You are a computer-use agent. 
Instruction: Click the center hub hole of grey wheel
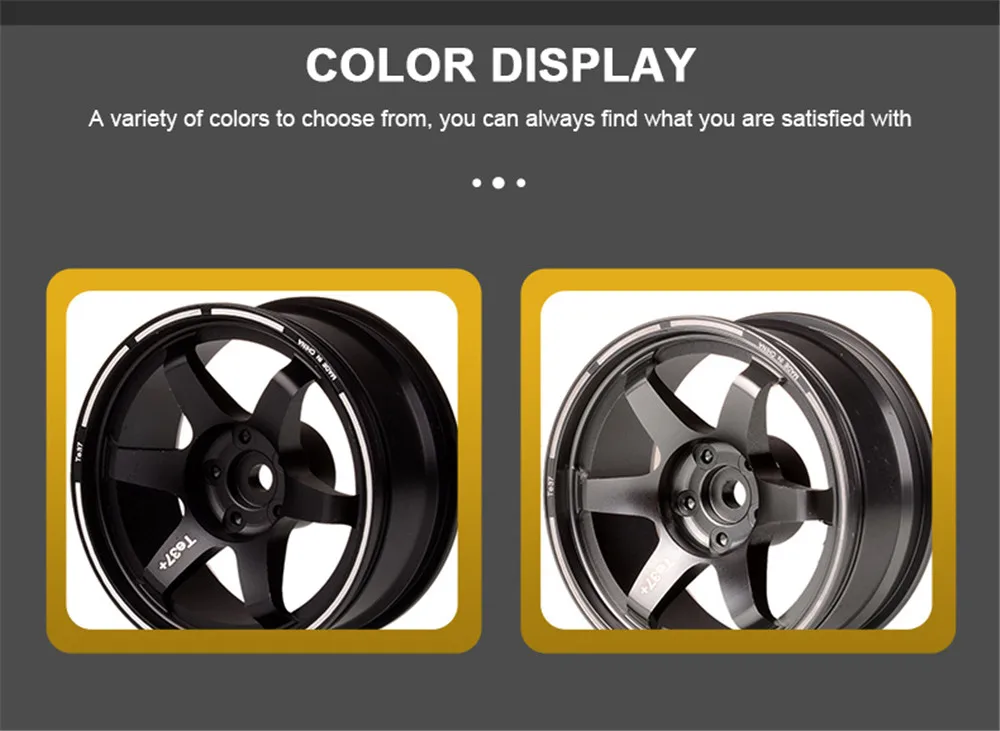[738, 492]
